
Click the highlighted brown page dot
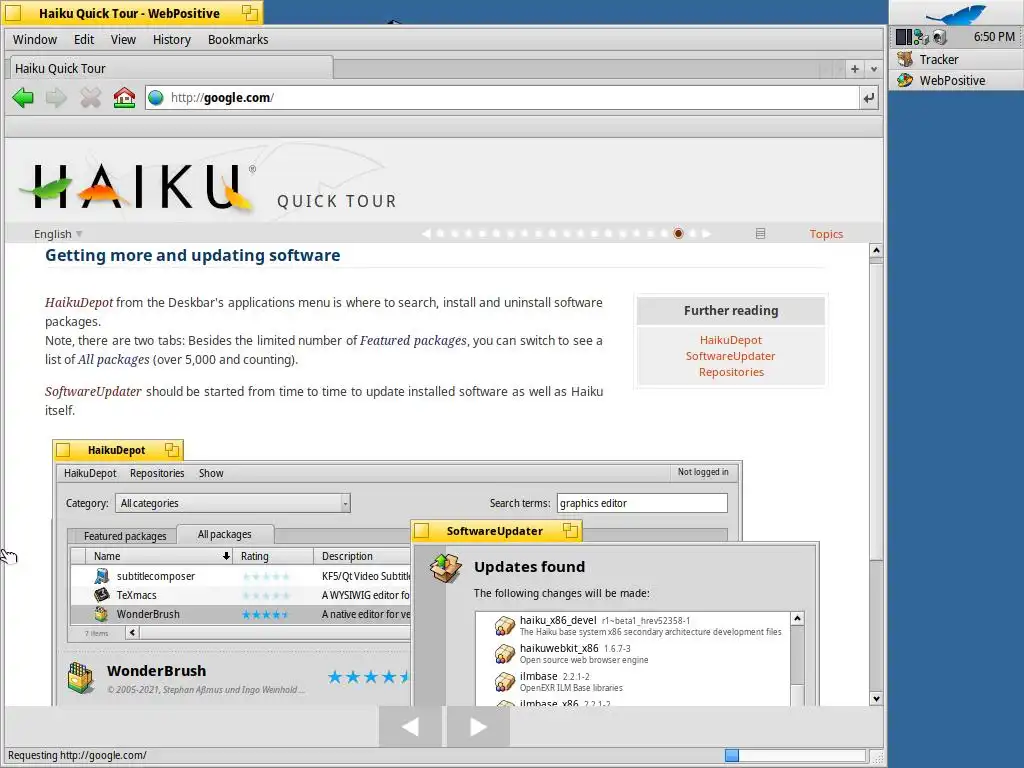[678, 233]
